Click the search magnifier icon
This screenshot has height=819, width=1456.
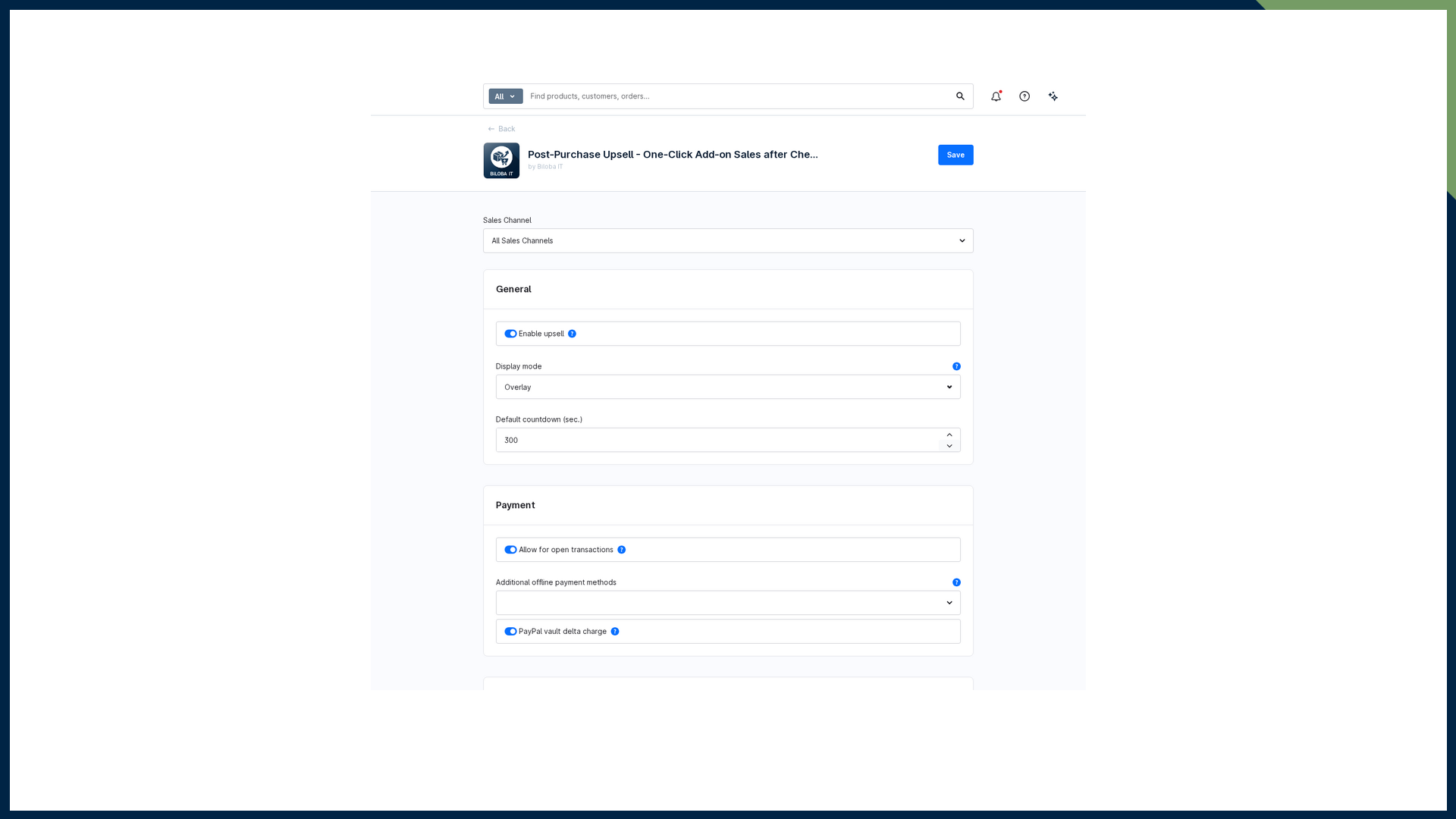coord(960,96)
